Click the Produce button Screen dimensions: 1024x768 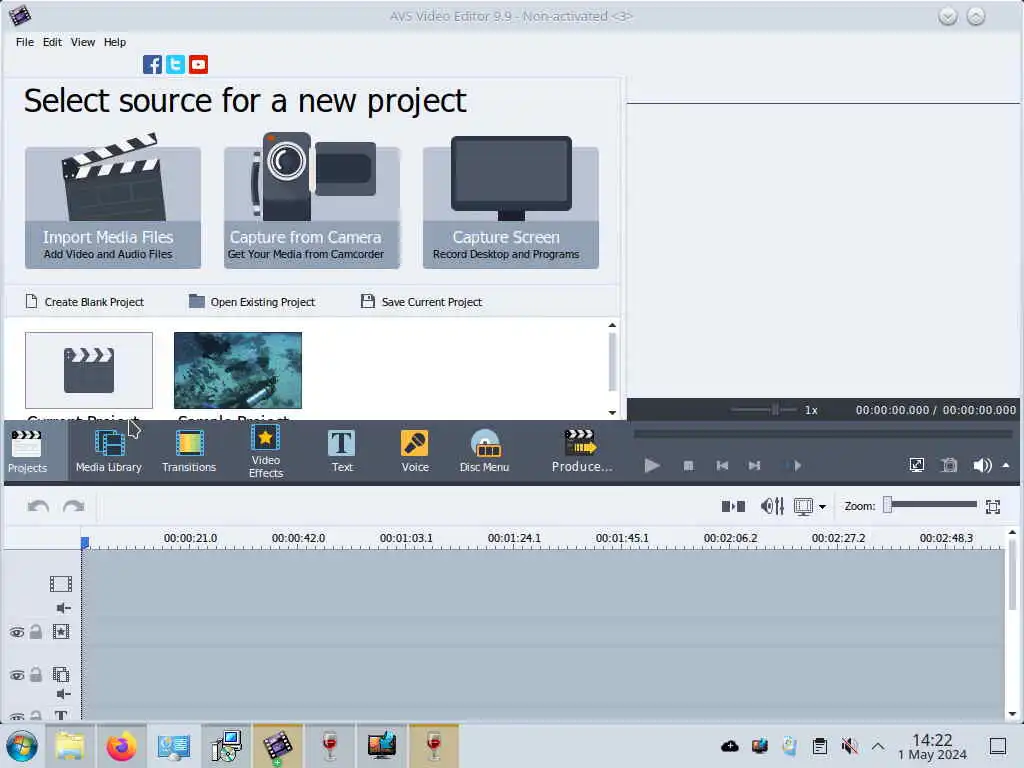point(581,452)
